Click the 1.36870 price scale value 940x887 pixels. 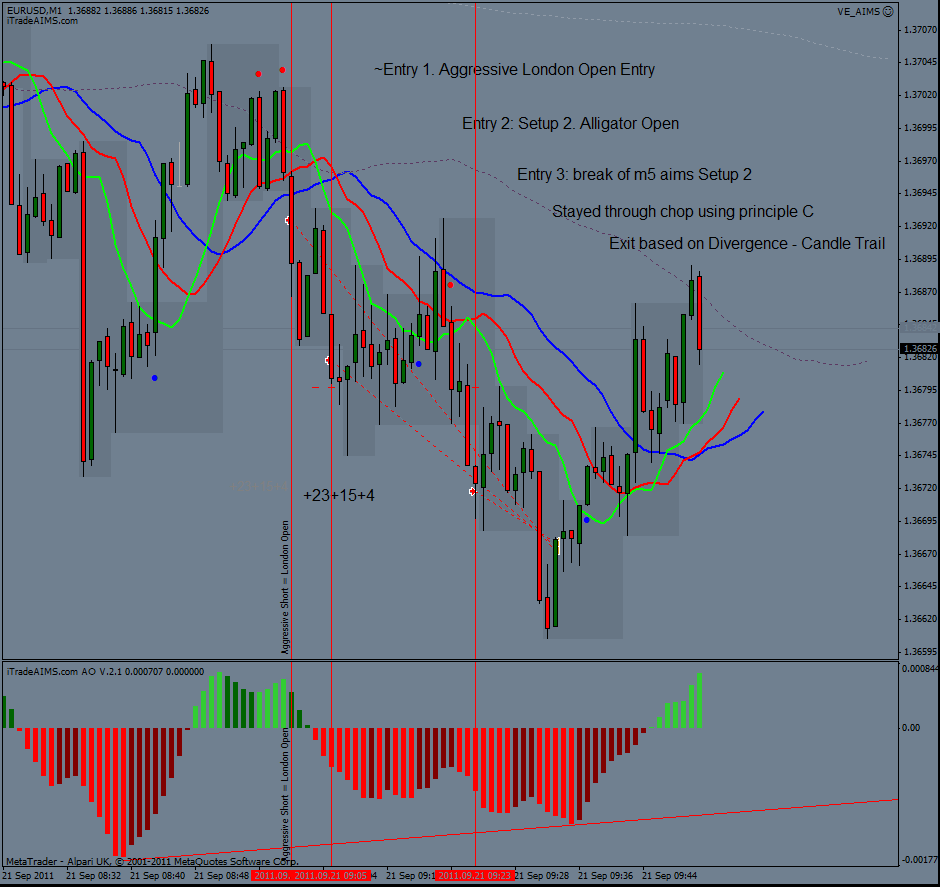[920, 292]
